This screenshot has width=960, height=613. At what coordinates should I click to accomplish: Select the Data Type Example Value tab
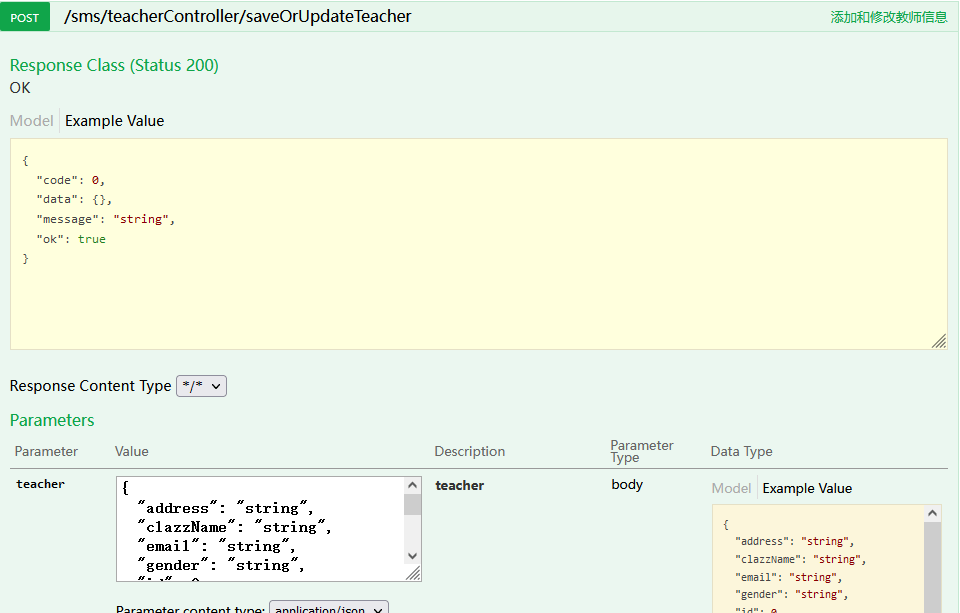point(807,488)
